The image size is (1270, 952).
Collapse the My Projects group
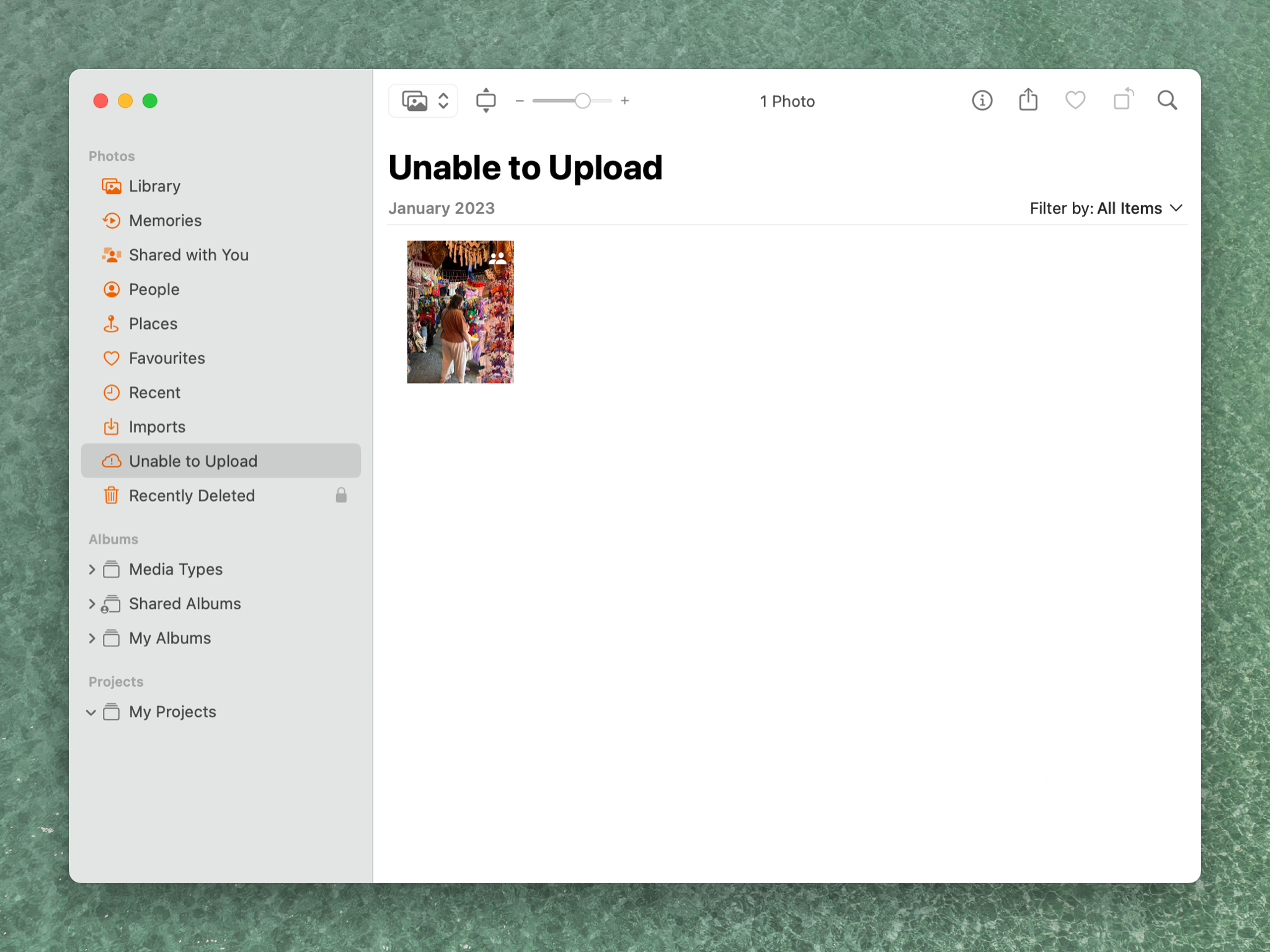tap(91, 712)
